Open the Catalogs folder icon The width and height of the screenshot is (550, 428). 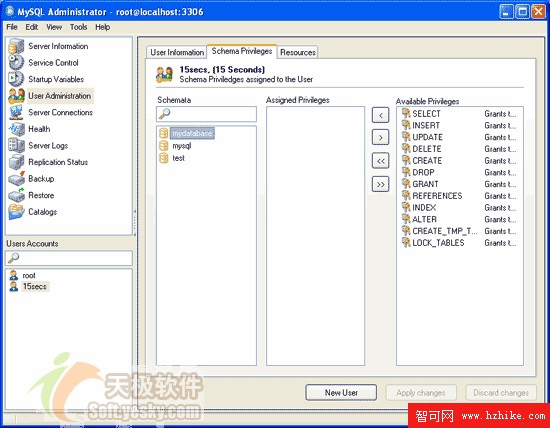(16, 212)
